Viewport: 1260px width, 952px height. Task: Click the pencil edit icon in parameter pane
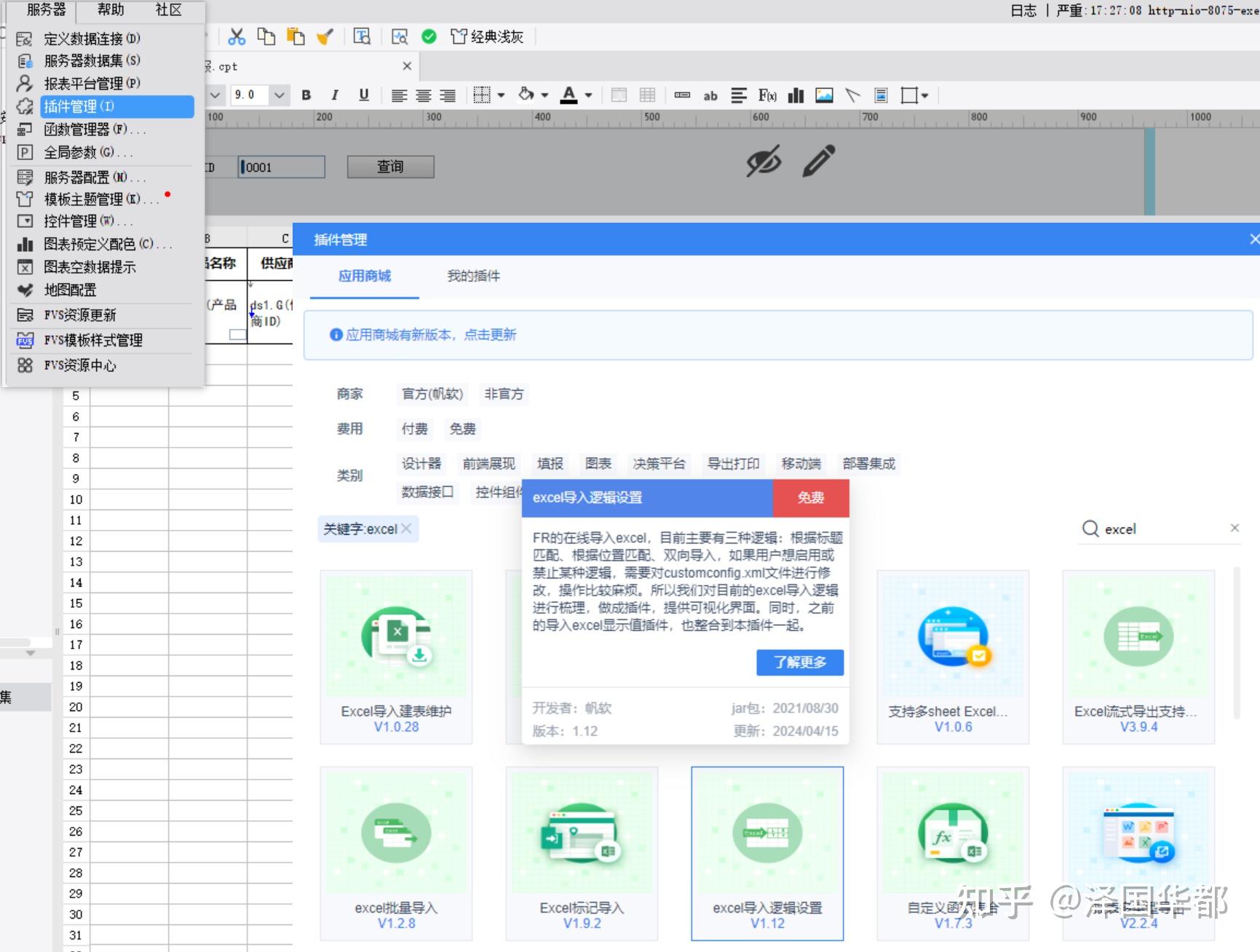(x=818, y=161)
